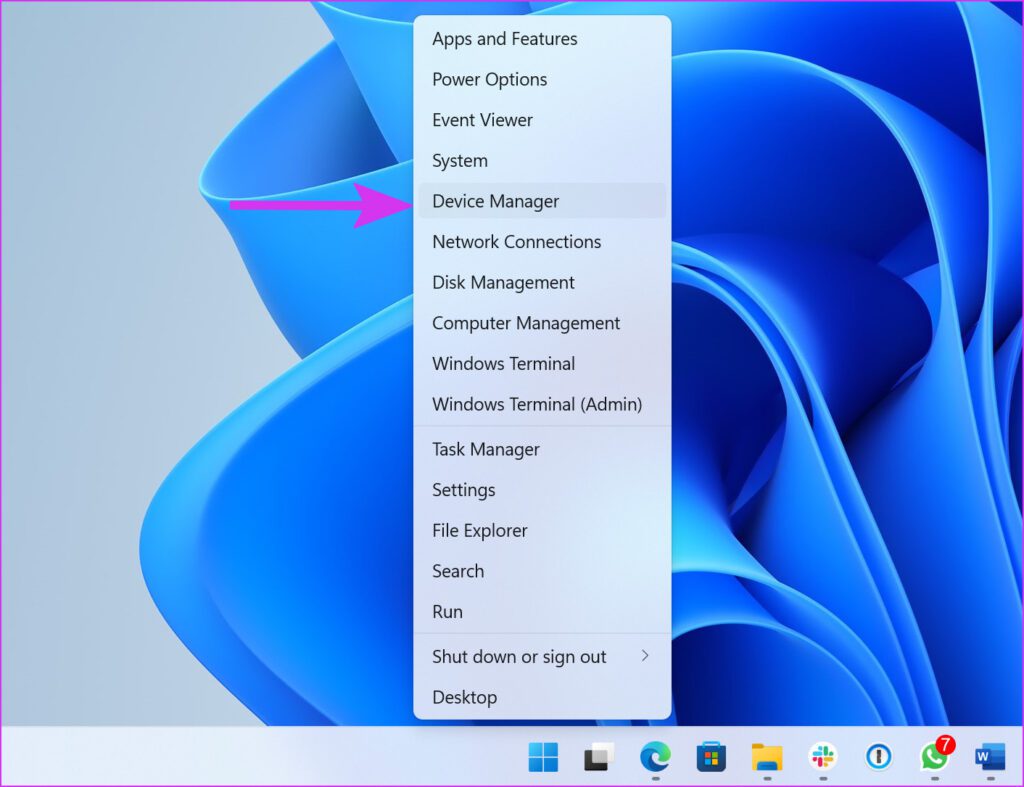This screenshot has height=787, width=1024.
Task: Open Microsoft Edge from the taskbar
Action: tap(656, 757)
